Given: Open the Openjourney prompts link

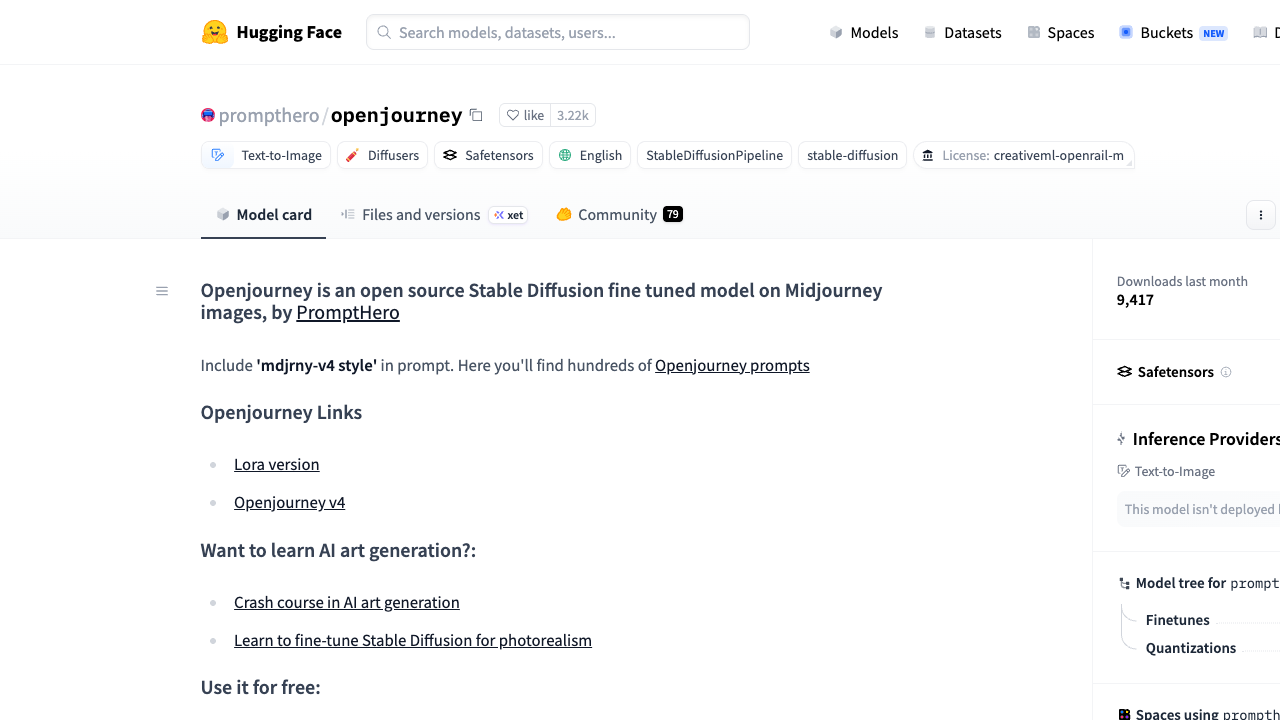Looking at the screenshot, I should [732, 365].
